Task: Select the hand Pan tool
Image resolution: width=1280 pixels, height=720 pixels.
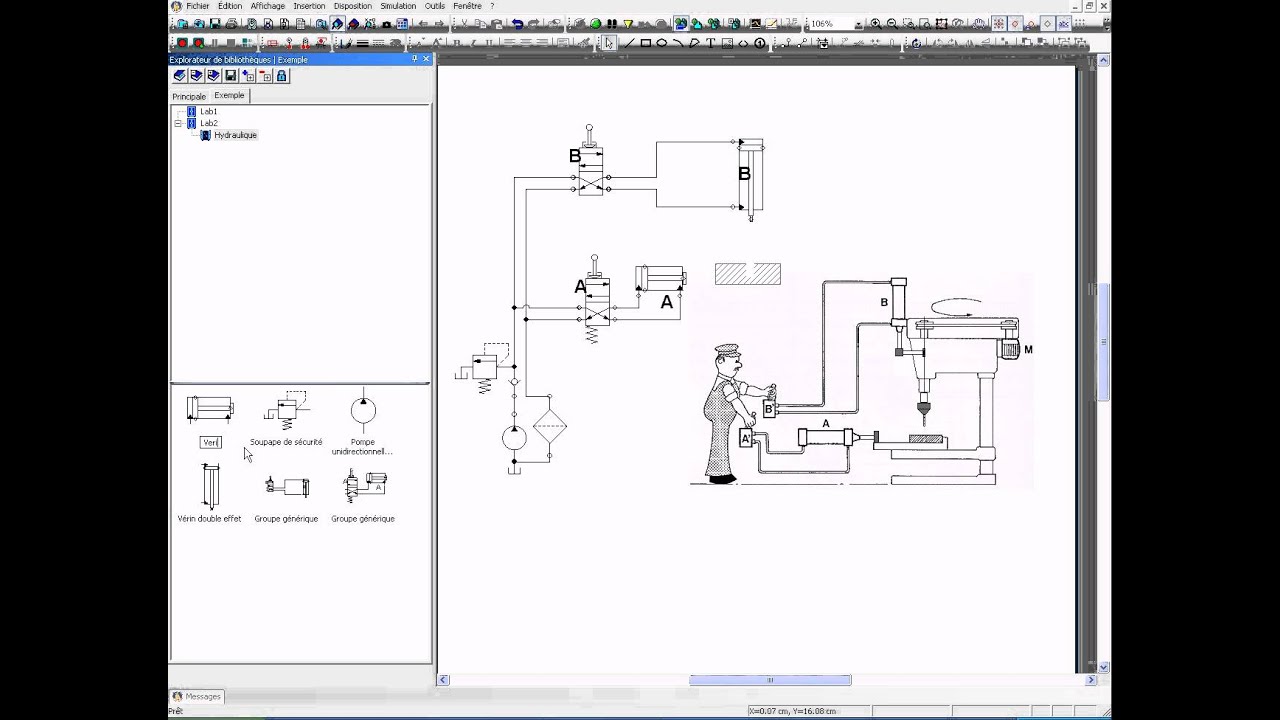Action: pyautogui.click(x=977, y=23)
